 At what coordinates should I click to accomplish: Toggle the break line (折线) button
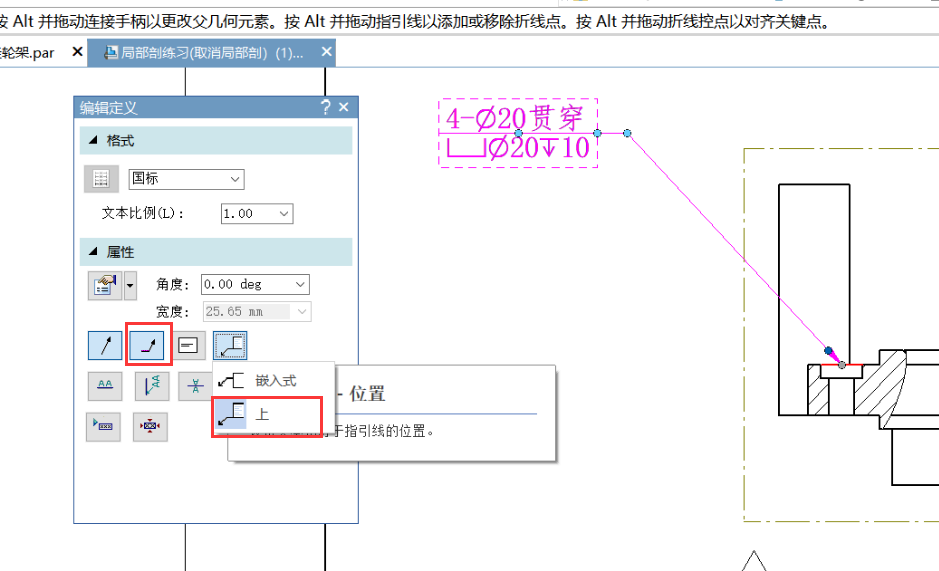point(148,346)
